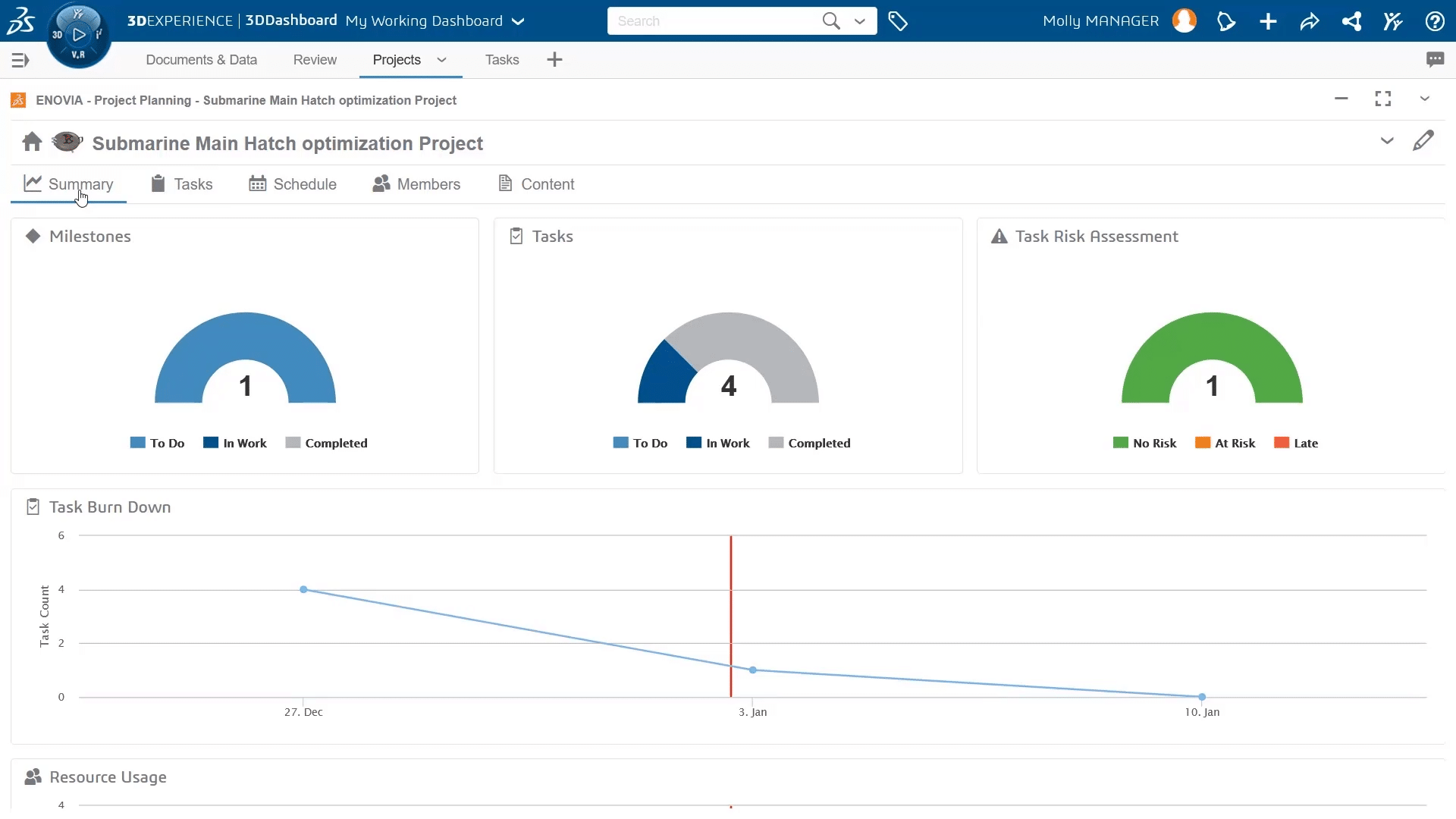Open the 3DS logo menu
This screenshot has height=819, width=1456.
(20, 20)
